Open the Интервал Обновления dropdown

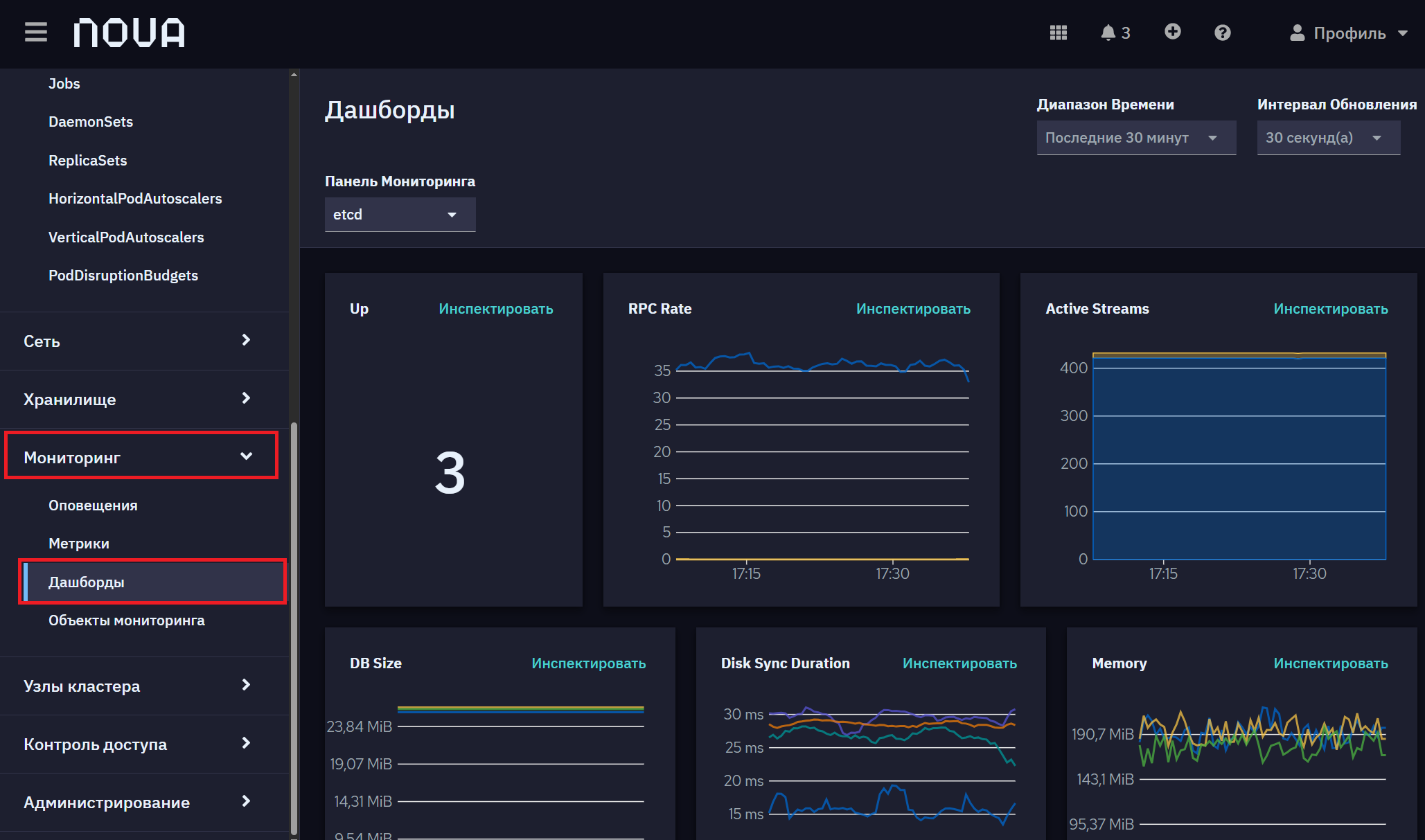point(1328,138)
